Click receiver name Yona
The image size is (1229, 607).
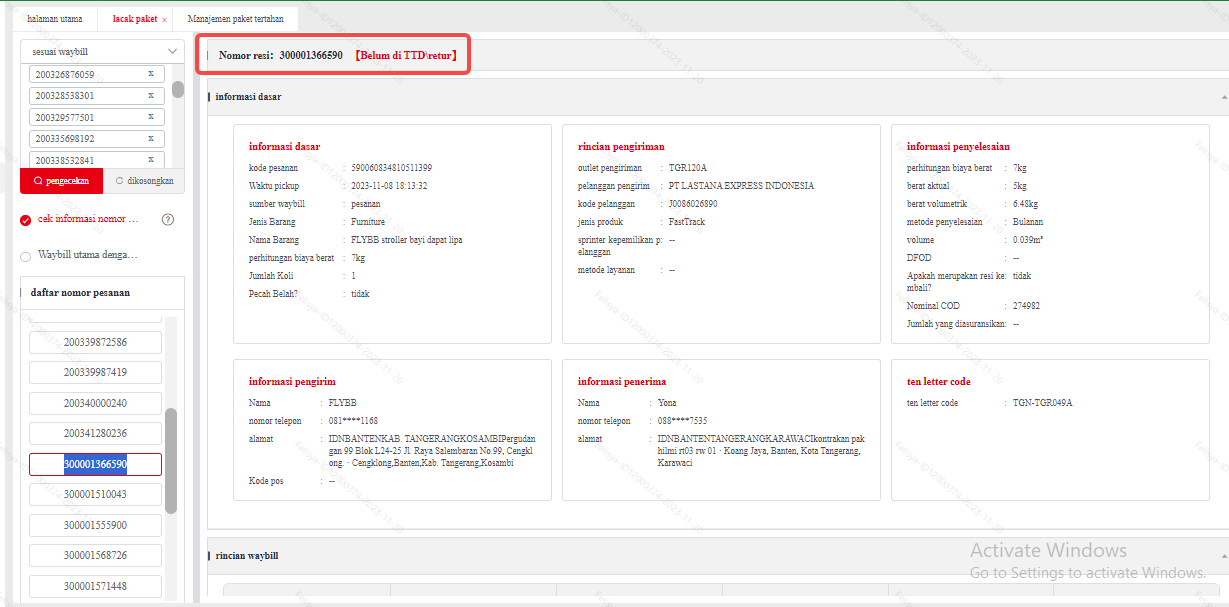pyautogui.click(x=667, y=403)
